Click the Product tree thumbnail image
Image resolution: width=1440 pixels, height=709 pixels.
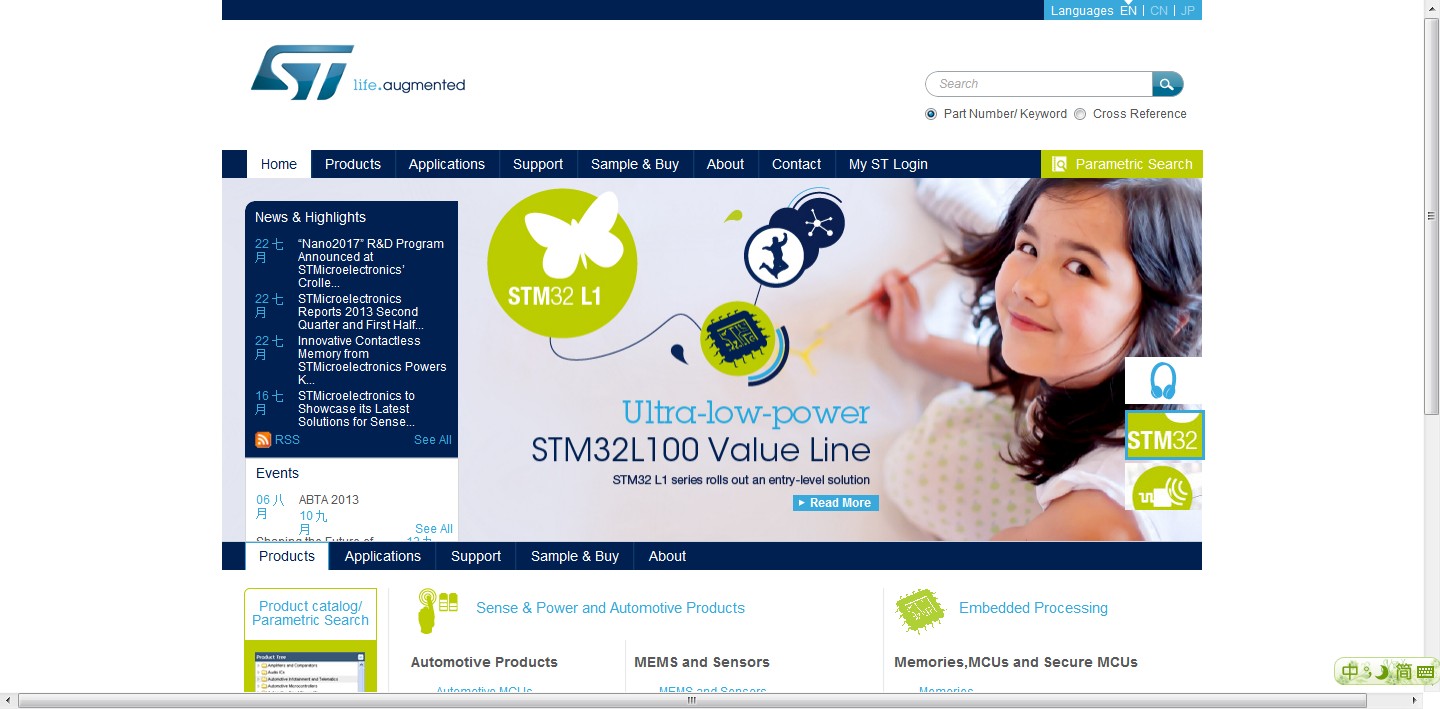[310, 671]
